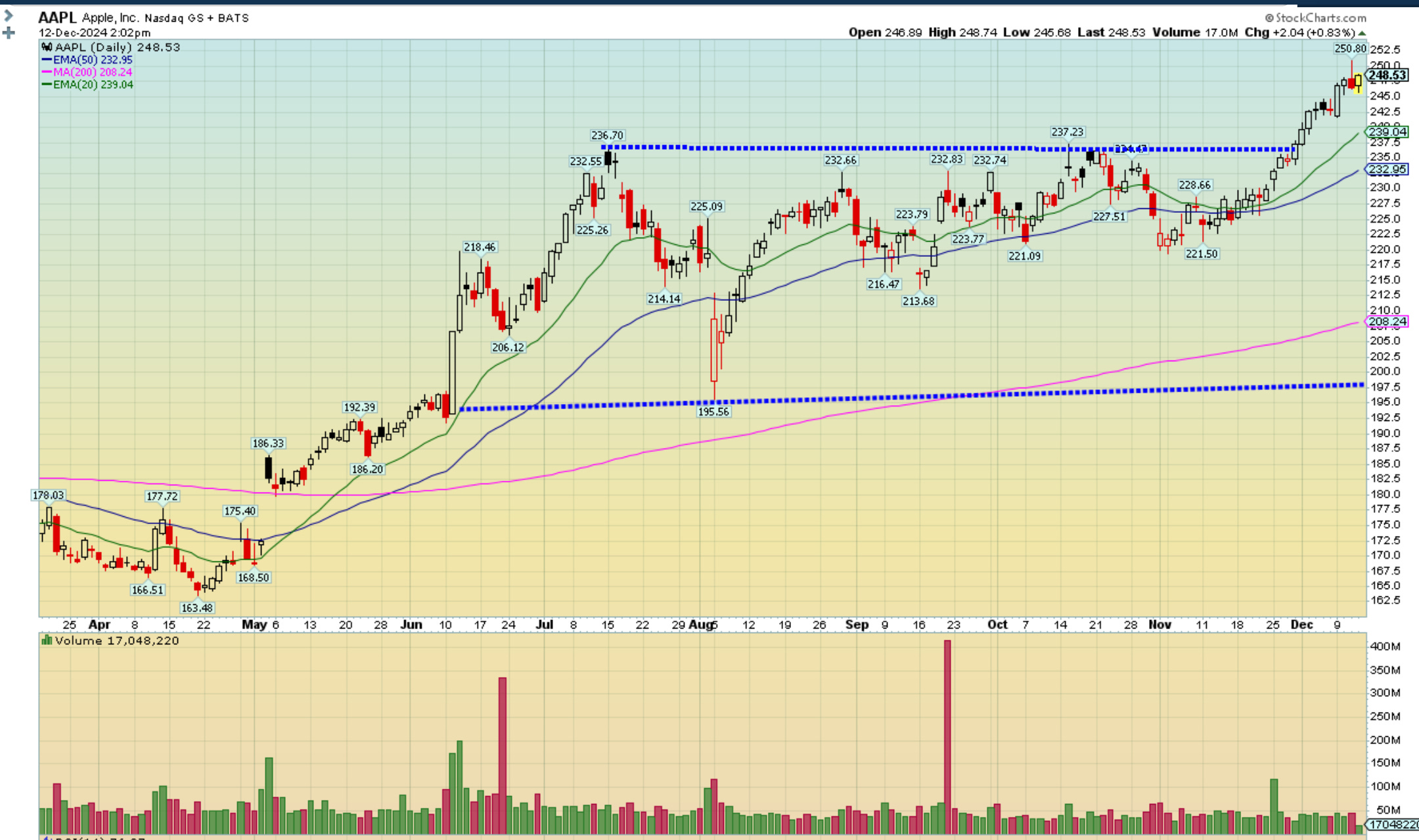
Task: Click the candlestick icon beside AAPL (Daily)
Action: pos(47,47)
